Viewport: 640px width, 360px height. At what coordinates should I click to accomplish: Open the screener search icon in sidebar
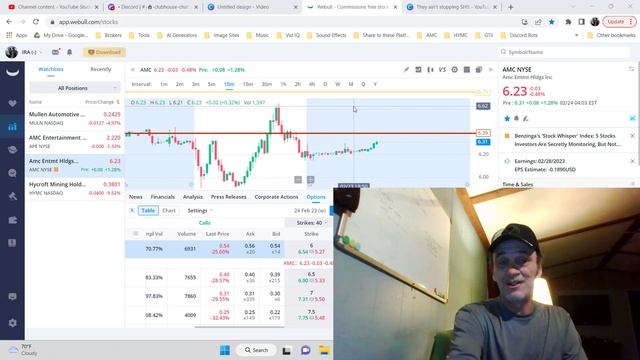(x=13, y=173)
